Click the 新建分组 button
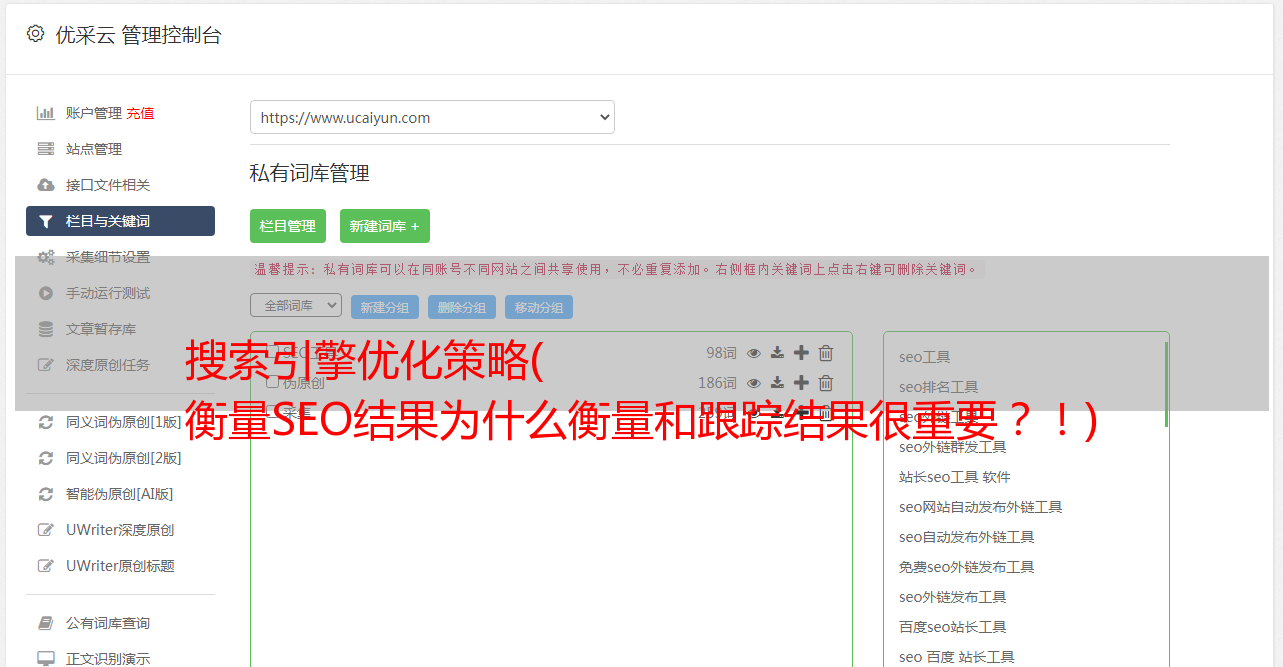This screenshot has width=1283, height=667. [385, 307]
